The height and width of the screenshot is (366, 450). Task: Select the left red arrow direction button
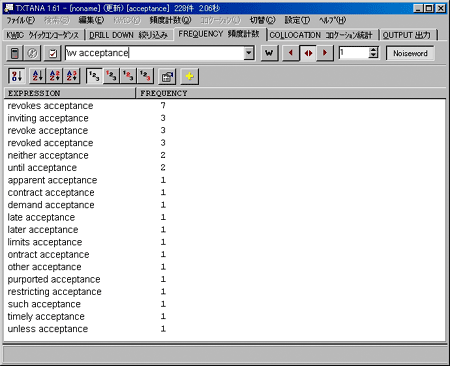[291, 53]
